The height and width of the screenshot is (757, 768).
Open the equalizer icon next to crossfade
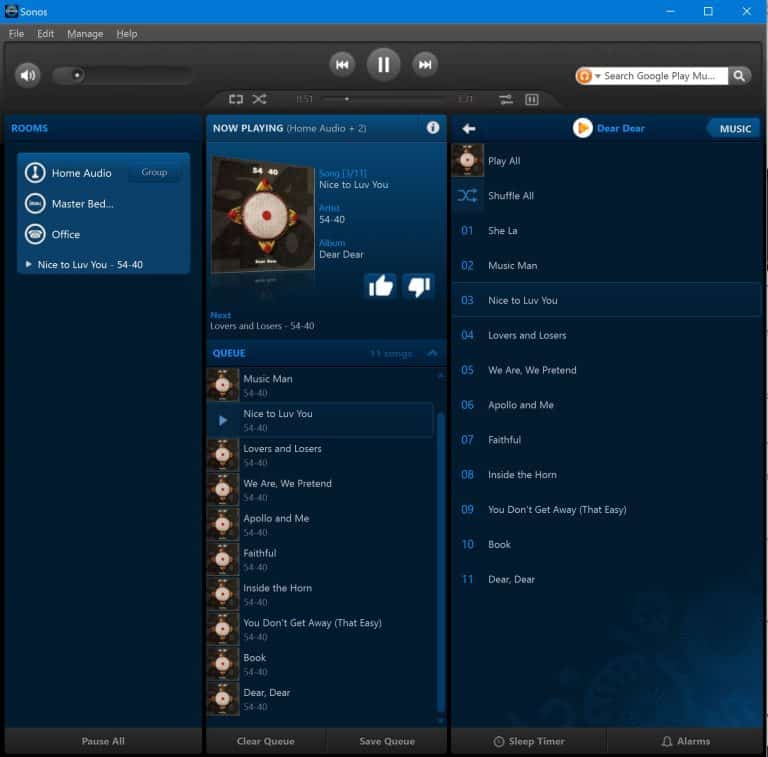pyautogui.click(x=532, y=99)
